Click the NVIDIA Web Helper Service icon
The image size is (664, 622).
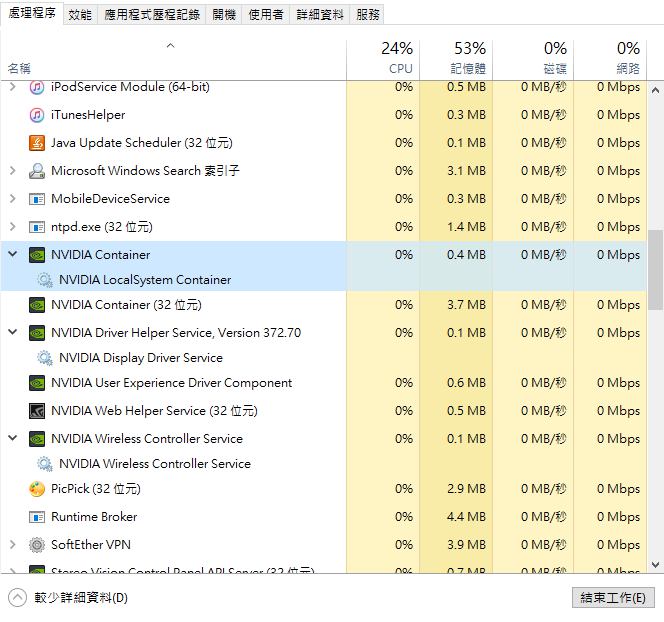pos(37,411)
